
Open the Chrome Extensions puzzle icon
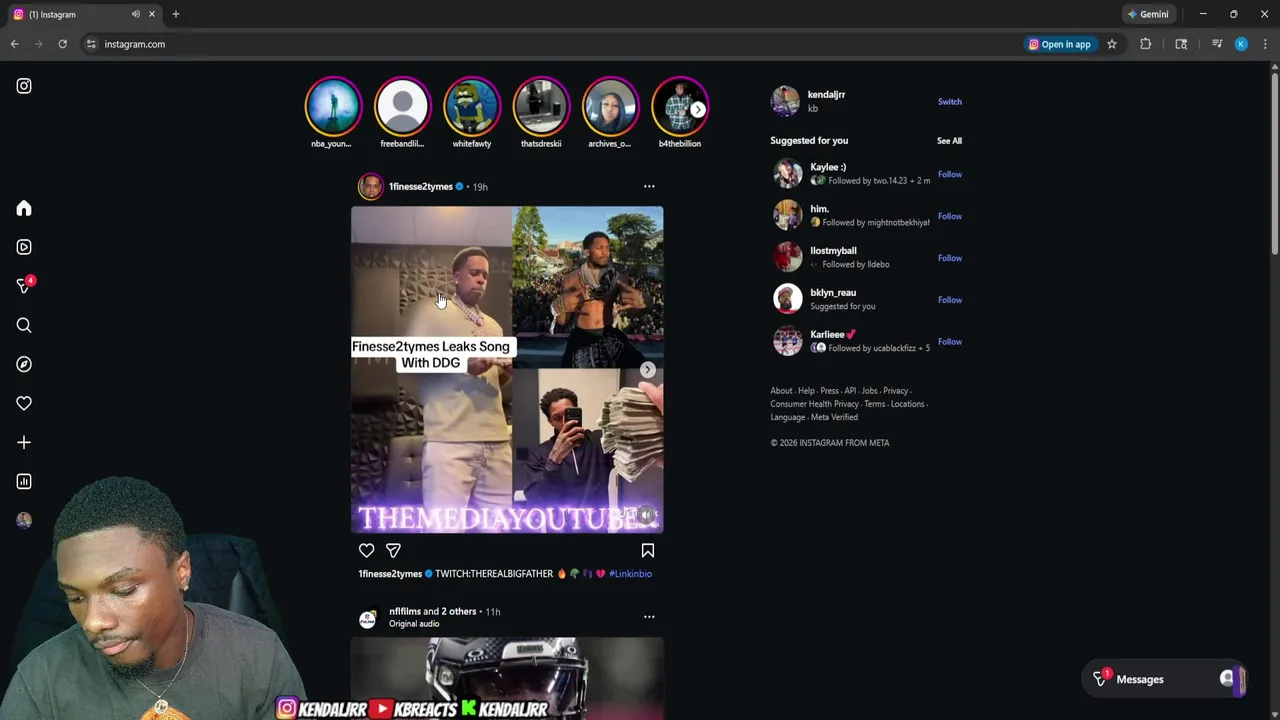[x=1146, y=44]
